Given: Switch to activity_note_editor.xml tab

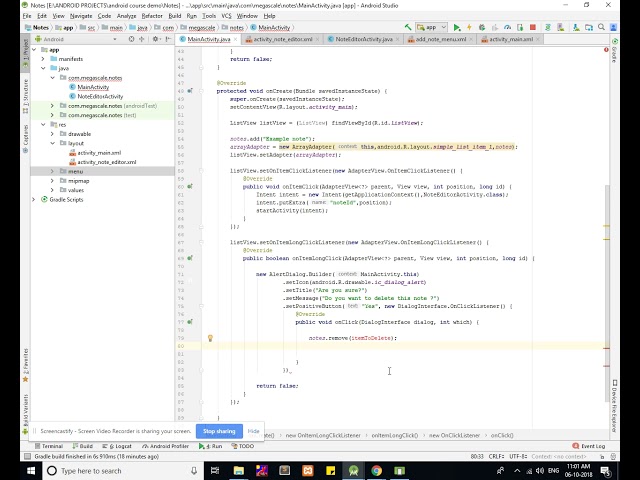Looking at the screenshot, I should click(x=283, y=39).
